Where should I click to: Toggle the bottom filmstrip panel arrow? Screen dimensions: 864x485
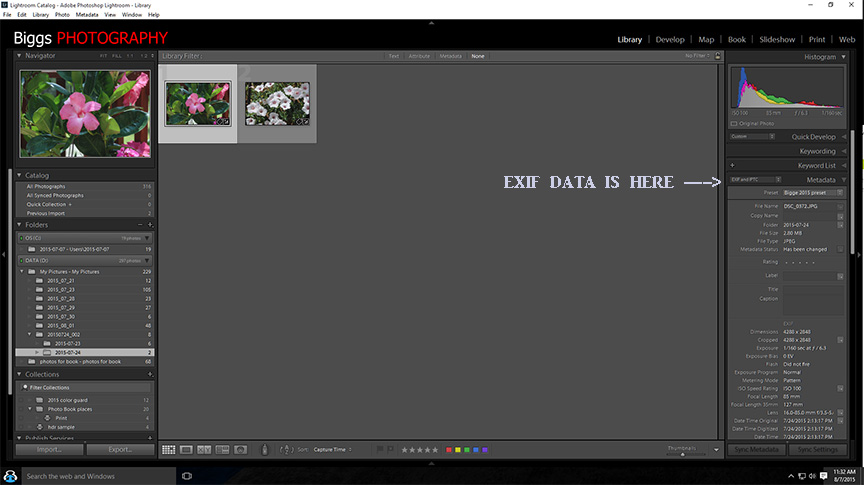(431, 464)
